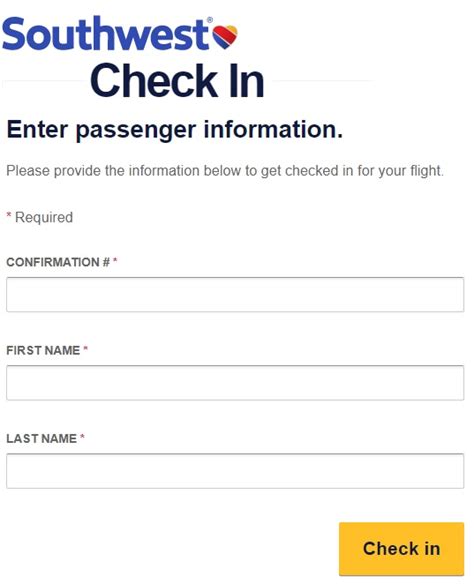Submit the form with Check in button
Screen dimensions: 474x584
click(x=401, y=549)
